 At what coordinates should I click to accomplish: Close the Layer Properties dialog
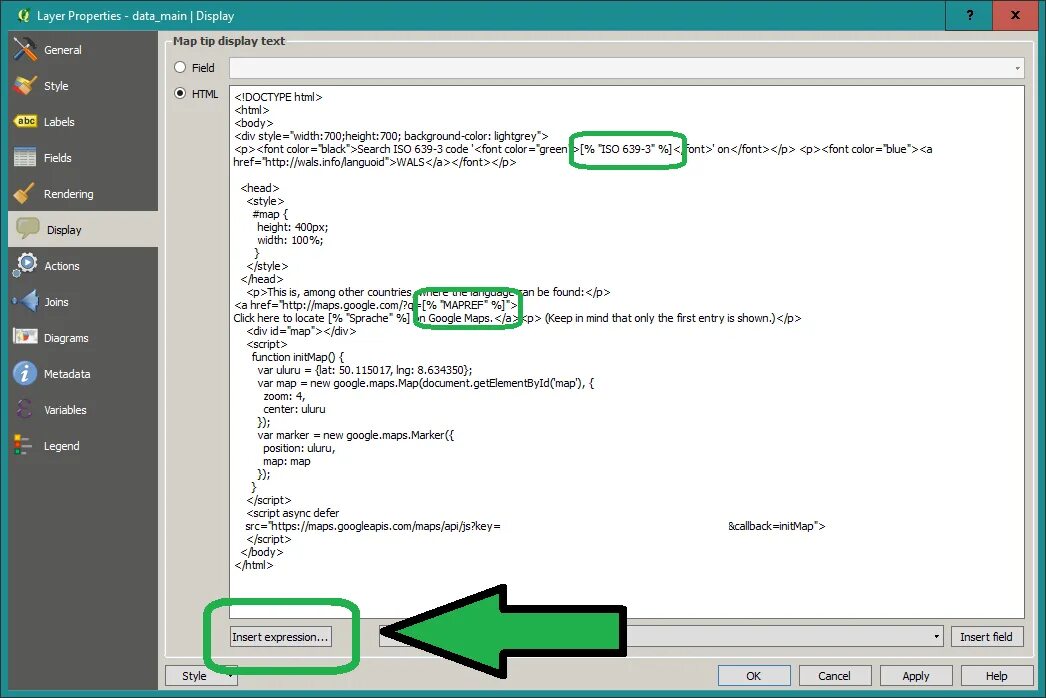pyautogui.click(x=1015, y=15)
